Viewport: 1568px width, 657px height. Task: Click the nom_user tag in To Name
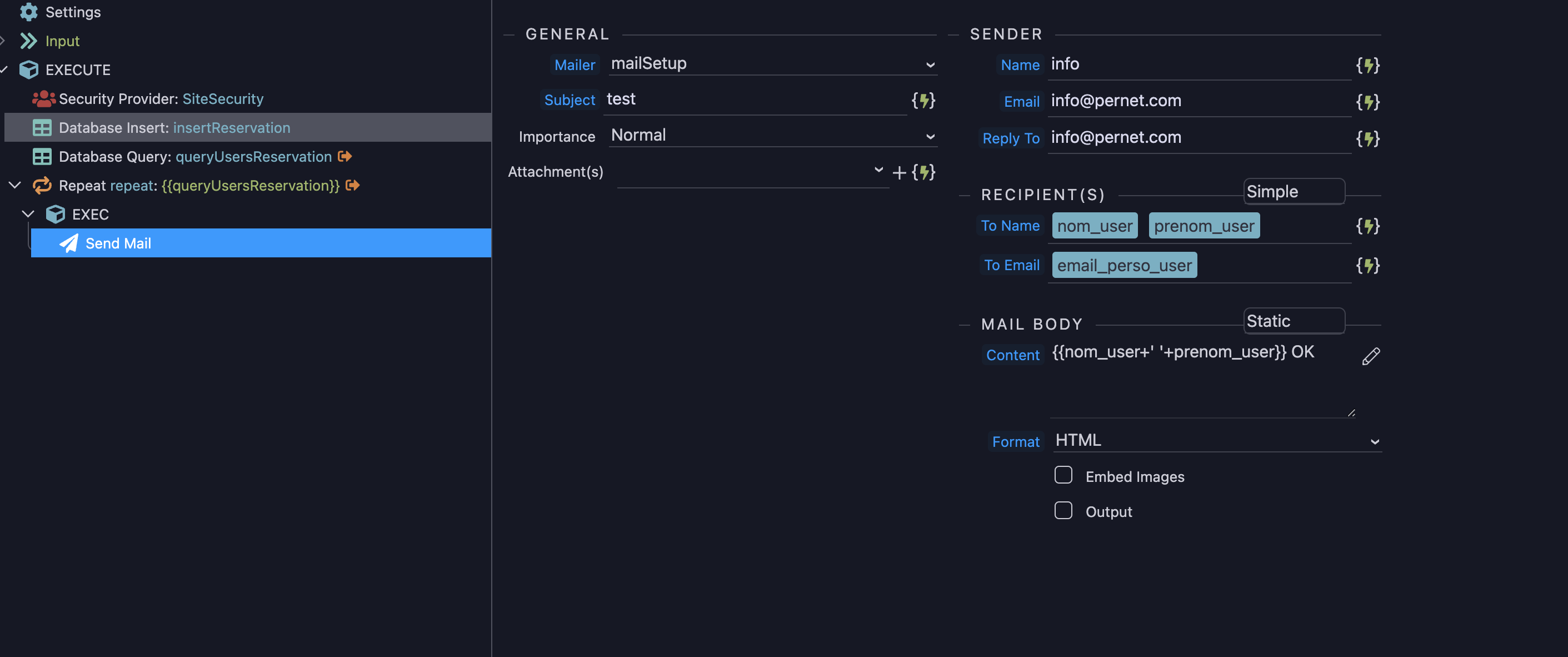(x=1095, y=226)
